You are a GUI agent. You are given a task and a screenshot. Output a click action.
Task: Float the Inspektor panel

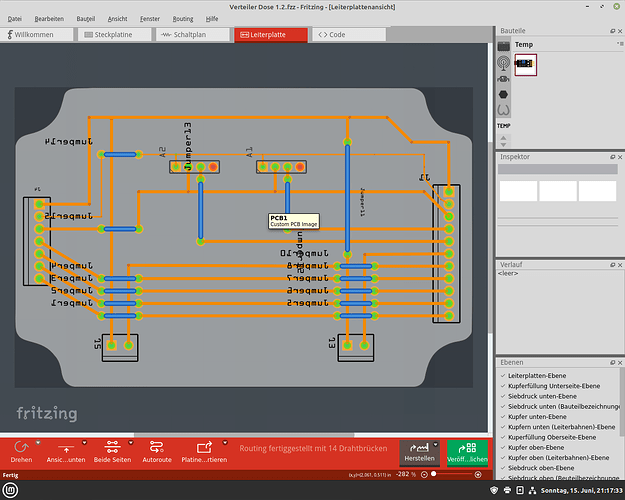(x=613, y=157)
